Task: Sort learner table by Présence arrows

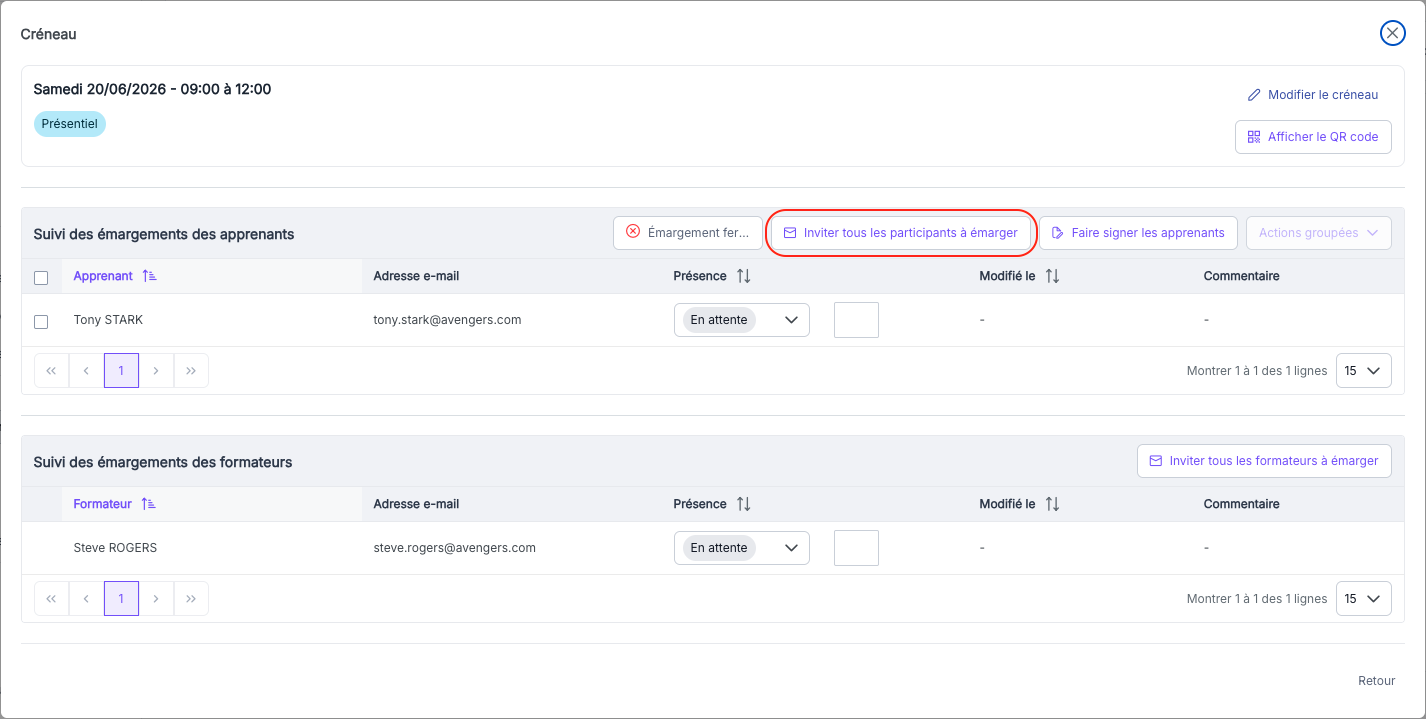Action: coord(744,276)
